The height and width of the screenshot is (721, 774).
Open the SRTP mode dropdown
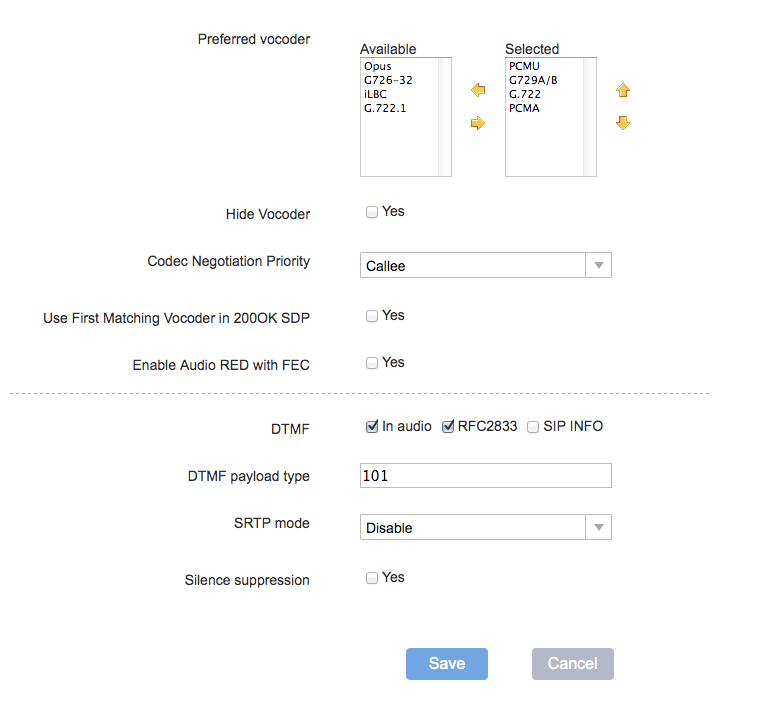pos(486,527)
